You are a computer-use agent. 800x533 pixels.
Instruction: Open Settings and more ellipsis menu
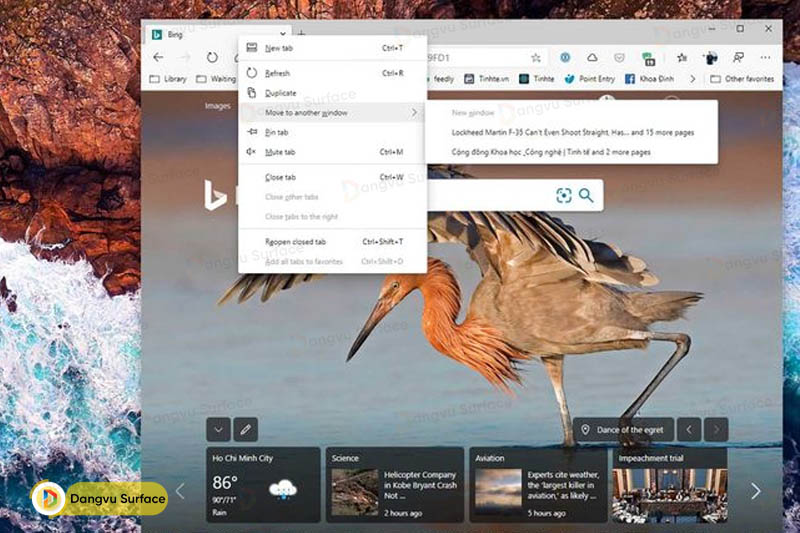(x=765, y=58)
